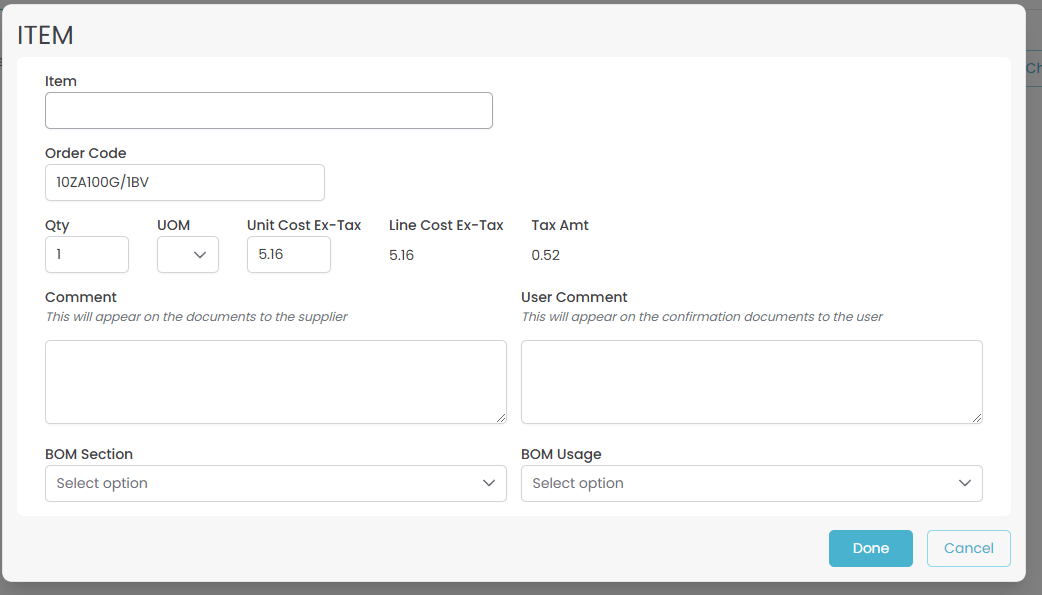Click the Tax Amt value 0.52
1042x595 pixels.
(x=545, y=255)
